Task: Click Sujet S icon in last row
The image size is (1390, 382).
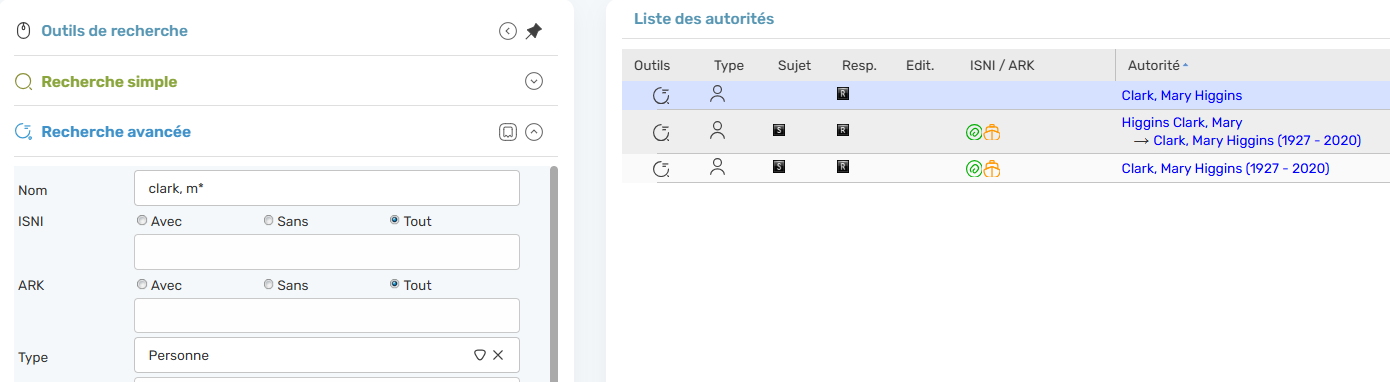Action: 779,167
